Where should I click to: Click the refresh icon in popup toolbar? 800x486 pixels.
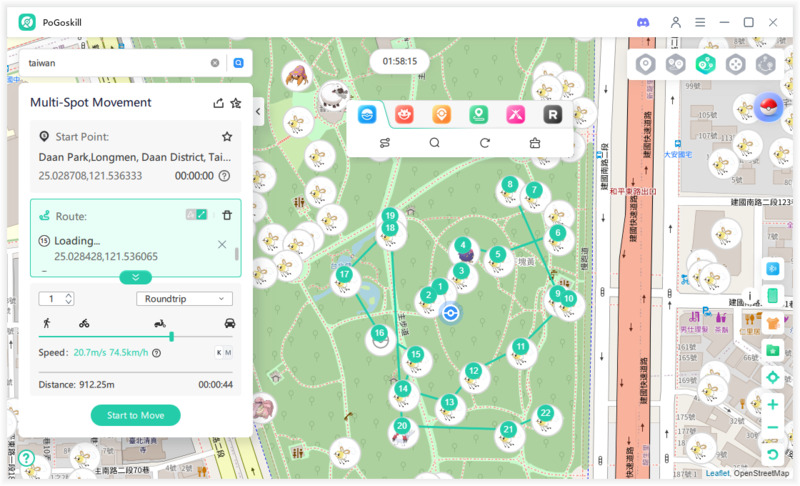pyautogui.click(x=485, y=143)
